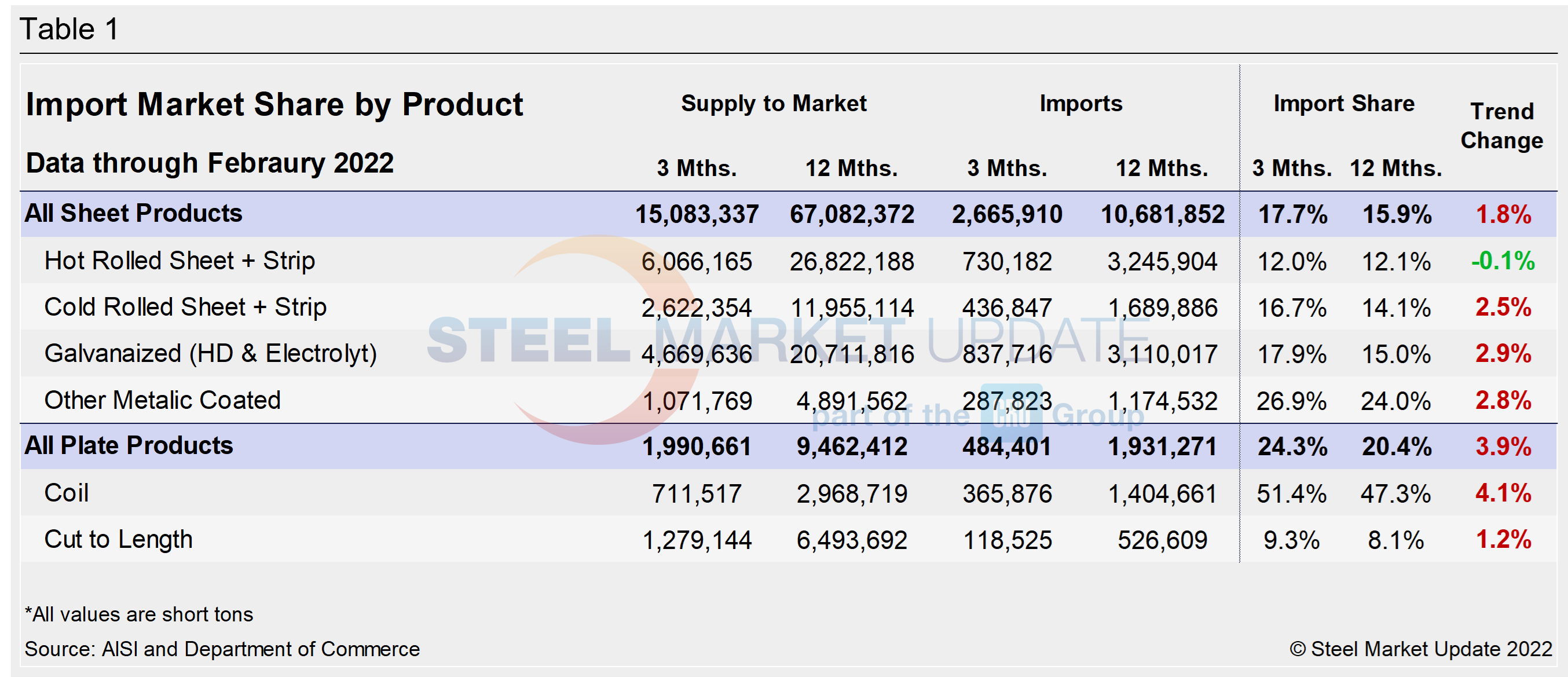
Task: Click the Hot Rolled Sheet + Strip label
Action: click(179, 260)
